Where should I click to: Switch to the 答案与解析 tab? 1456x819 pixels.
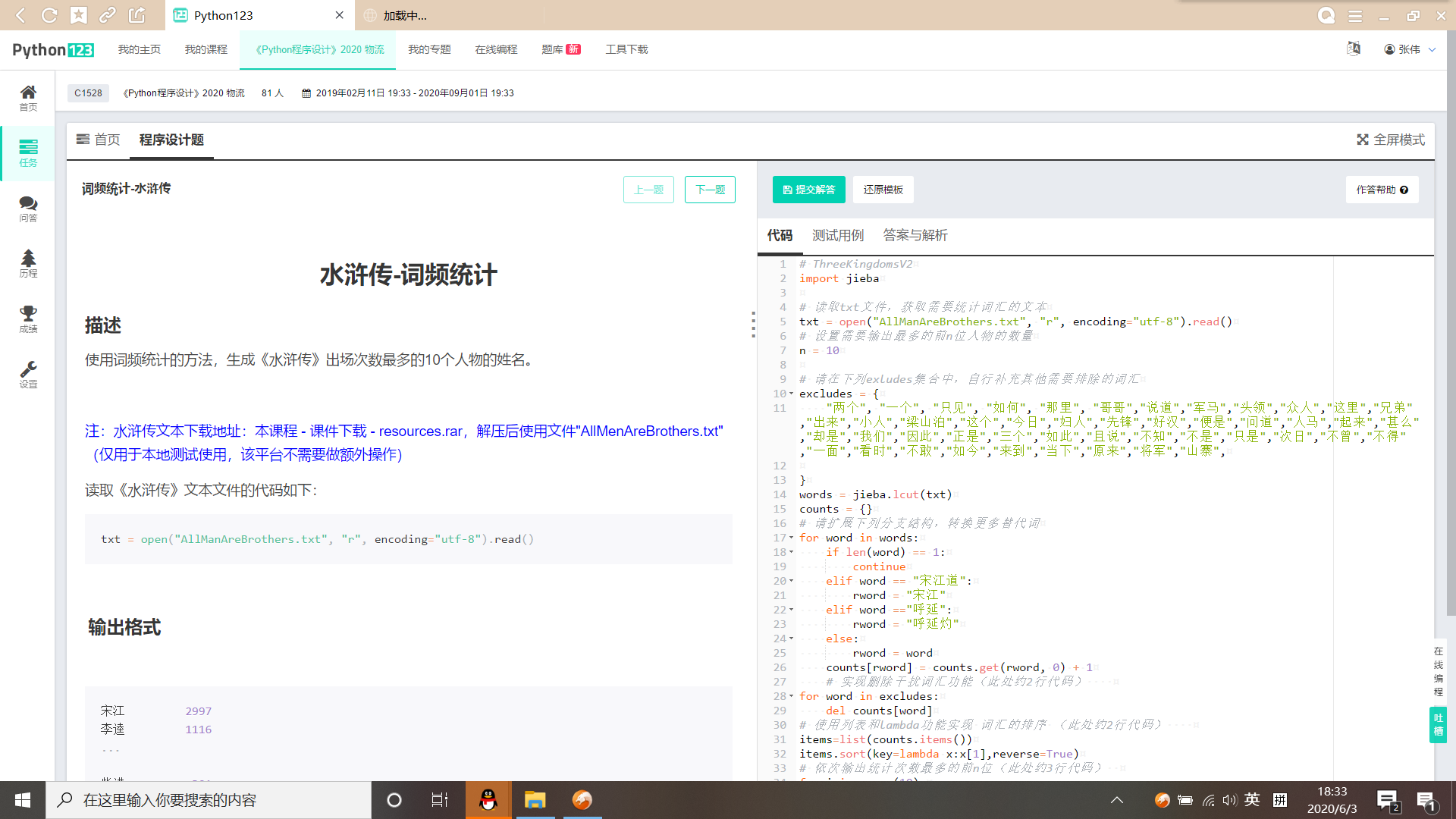(915, 235)
